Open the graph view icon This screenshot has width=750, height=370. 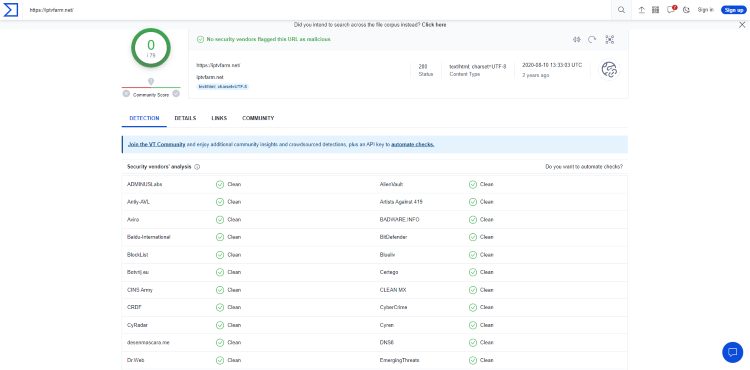click(x=609, y=40)
